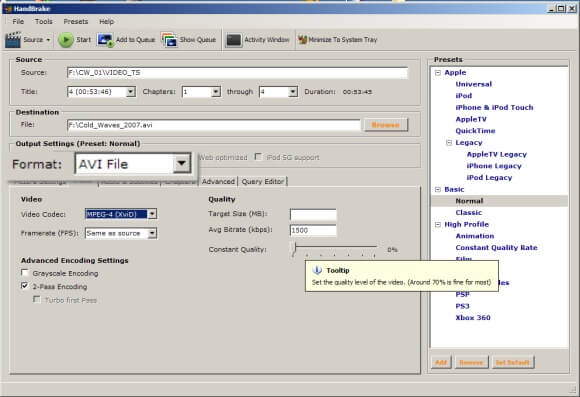The width and height of the screenshot is (580, 397).
Task: Click Minimize To System Tray icon
Action: 302,40
